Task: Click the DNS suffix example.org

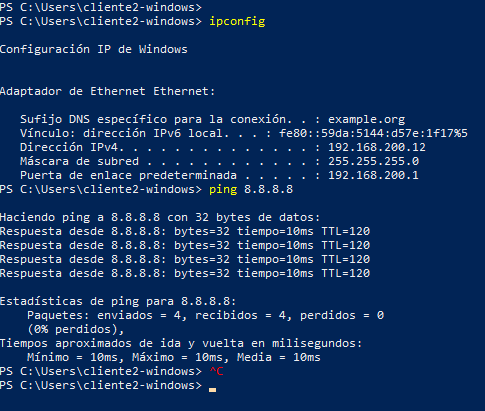Action: click(x=366, y=120)
